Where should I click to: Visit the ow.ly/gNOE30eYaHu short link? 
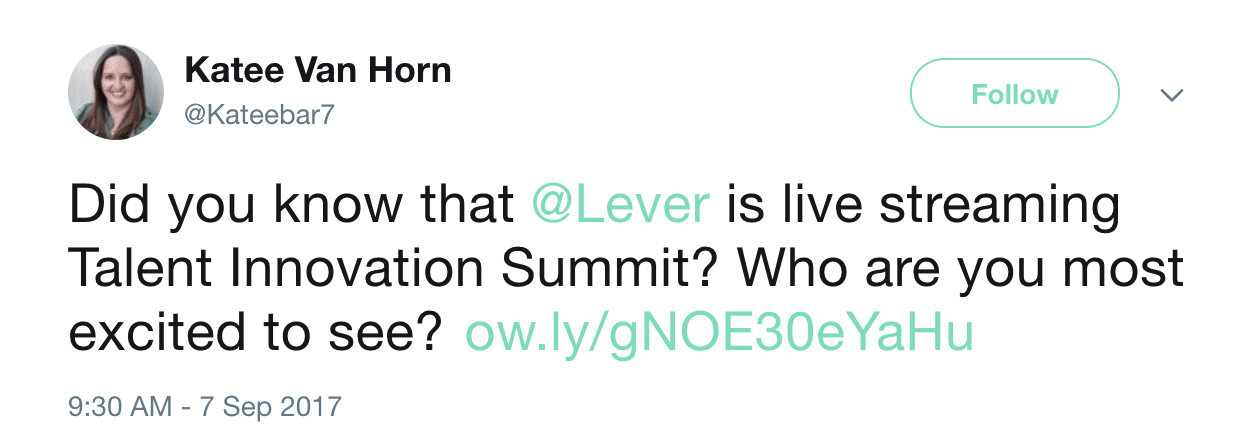click(720, 335)
